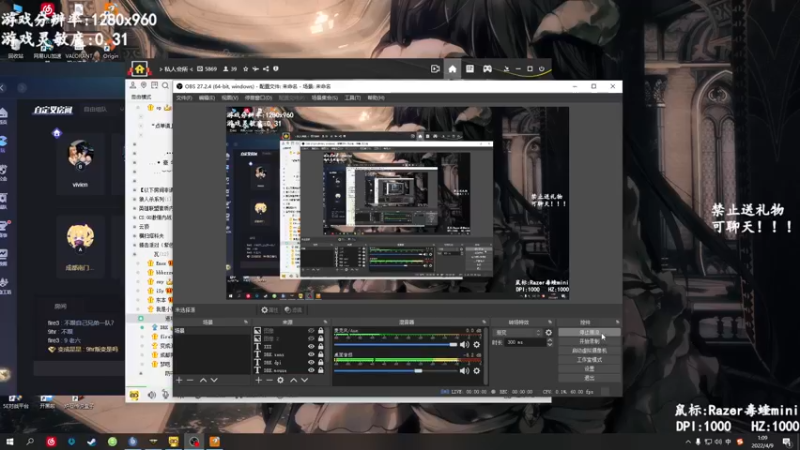Click YY speaker icon at panel bottom

click(152, 394)
